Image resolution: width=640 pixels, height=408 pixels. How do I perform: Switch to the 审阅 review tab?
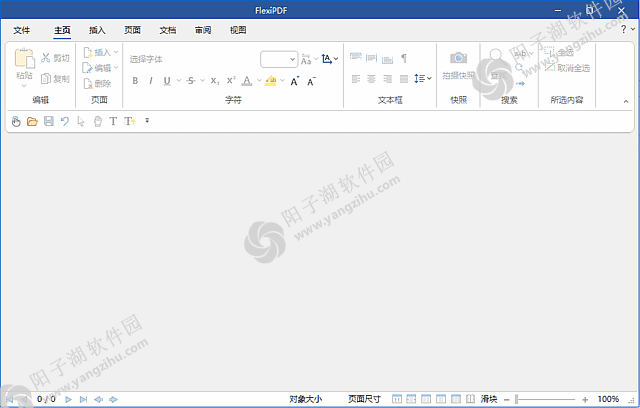coord(203,30)
